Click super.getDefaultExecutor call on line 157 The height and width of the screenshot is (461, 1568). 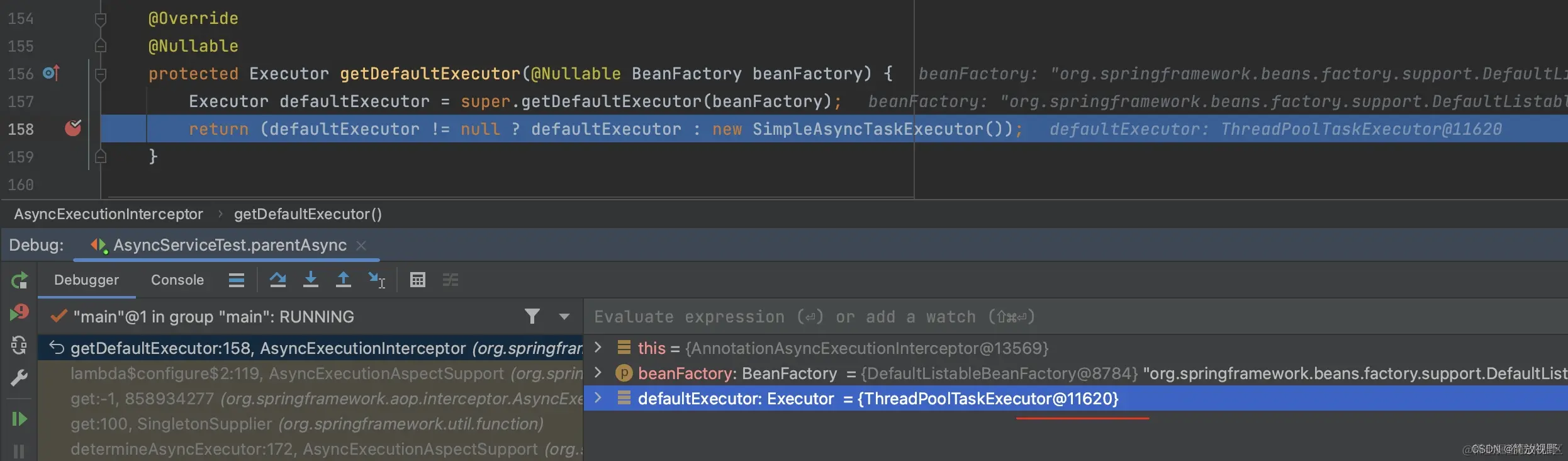(x=646, y=101)
